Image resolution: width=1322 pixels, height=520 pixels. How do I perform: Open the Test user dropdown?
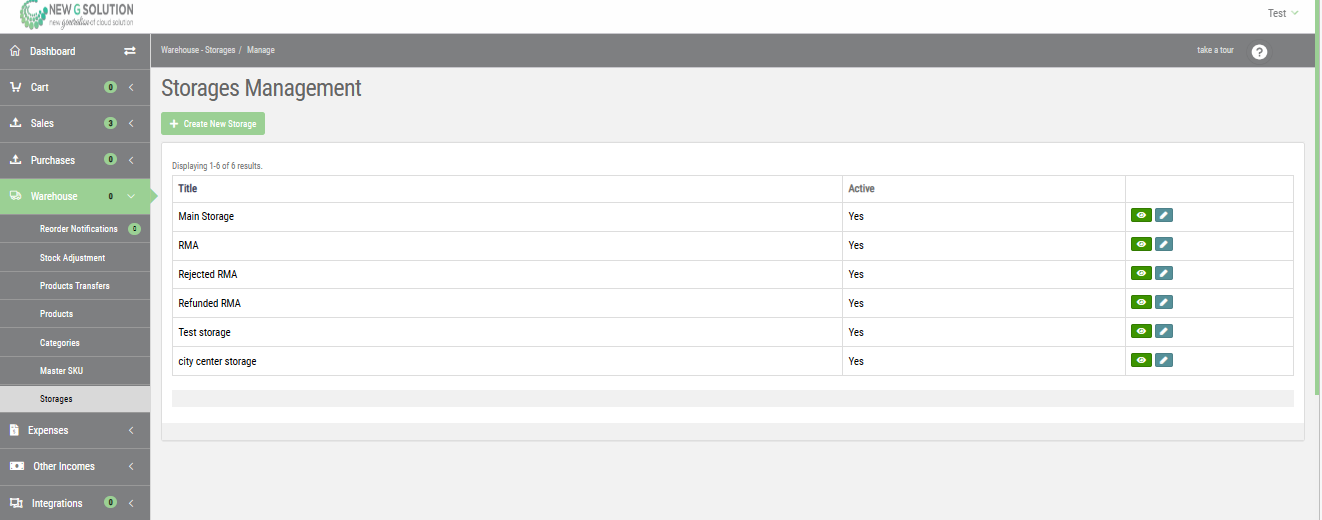[x=1282, y=13]
